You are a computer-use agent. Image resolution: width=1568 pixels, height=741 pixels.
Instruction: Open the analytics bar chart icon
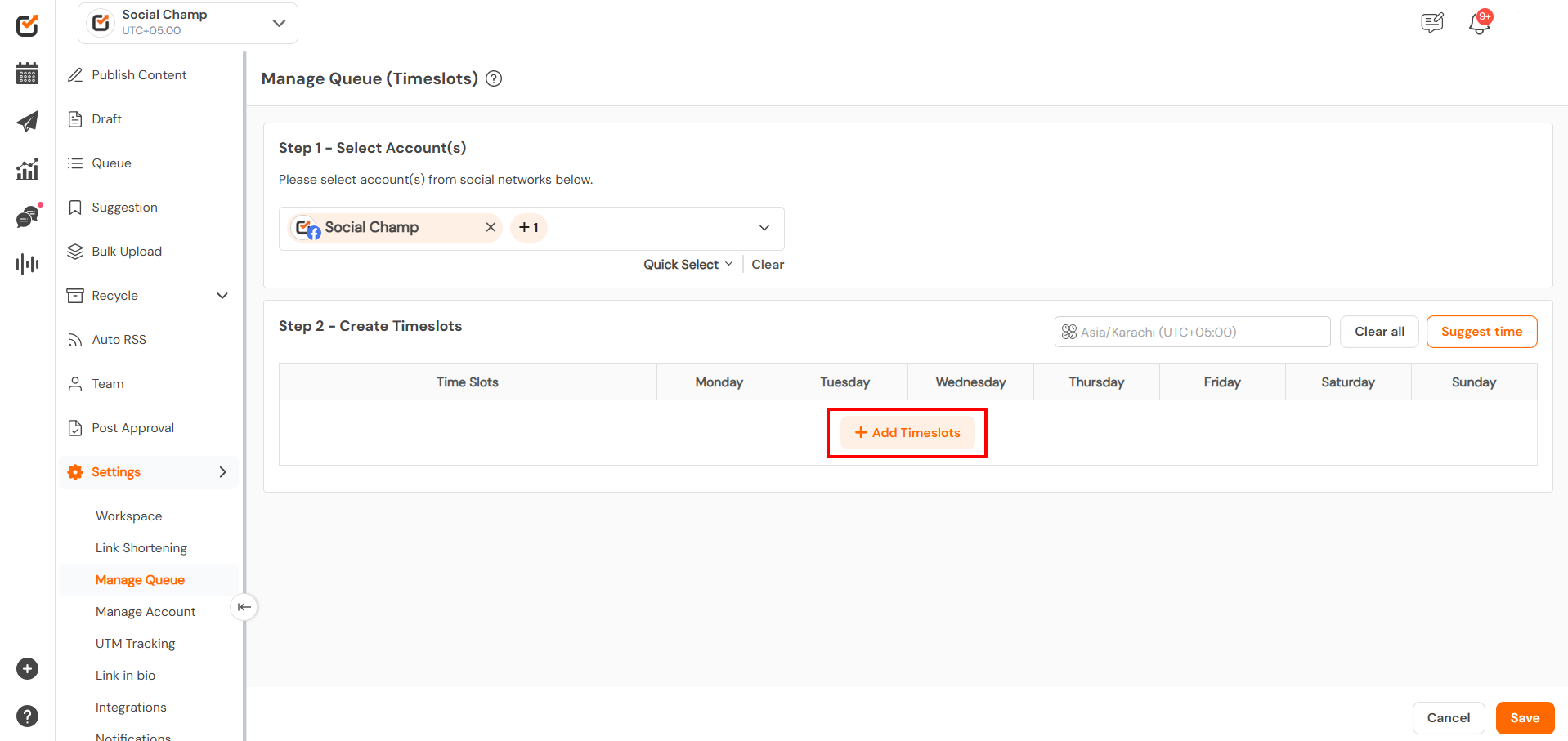click(27, 169)
